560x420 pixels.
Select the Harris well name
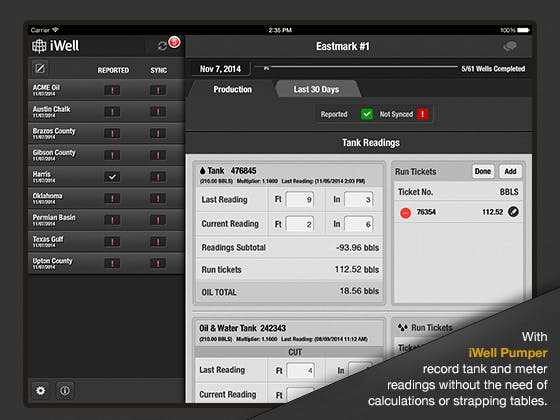[x=42, y=174]
